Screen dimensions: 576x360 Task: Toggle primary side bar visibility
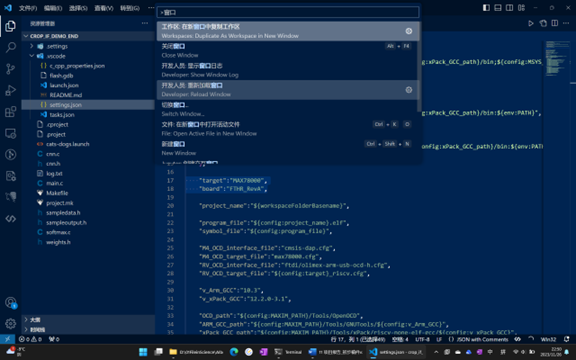(486, 8)
